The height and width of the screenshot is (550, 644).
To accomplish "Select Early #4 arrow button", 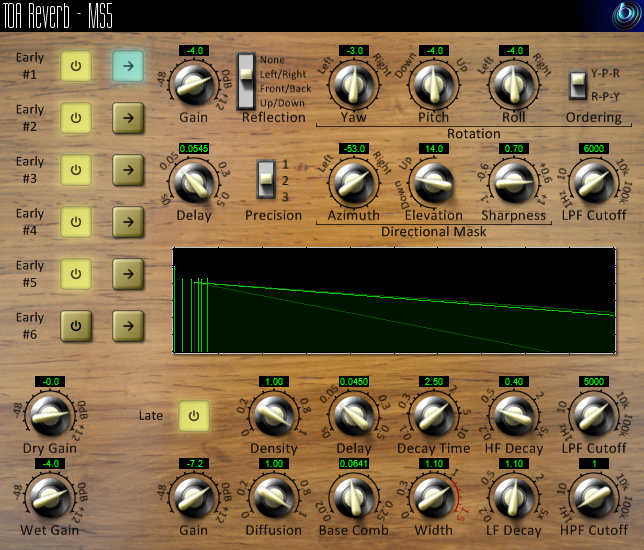I will (x=128, y=222).
